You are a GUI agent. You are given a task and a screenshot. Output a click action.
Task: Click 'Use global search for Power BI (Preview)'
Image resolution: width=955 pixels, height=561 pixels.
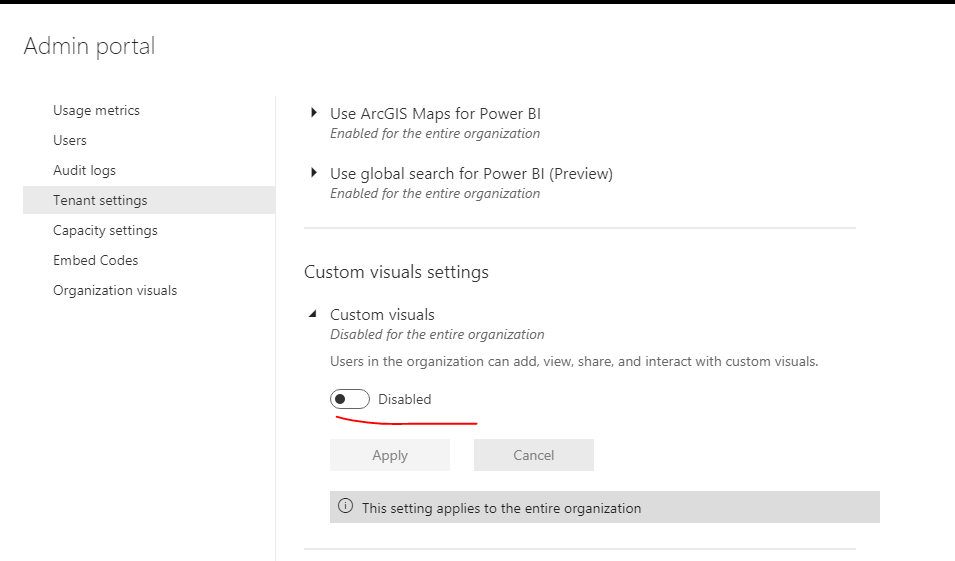(x=471, y=174)
